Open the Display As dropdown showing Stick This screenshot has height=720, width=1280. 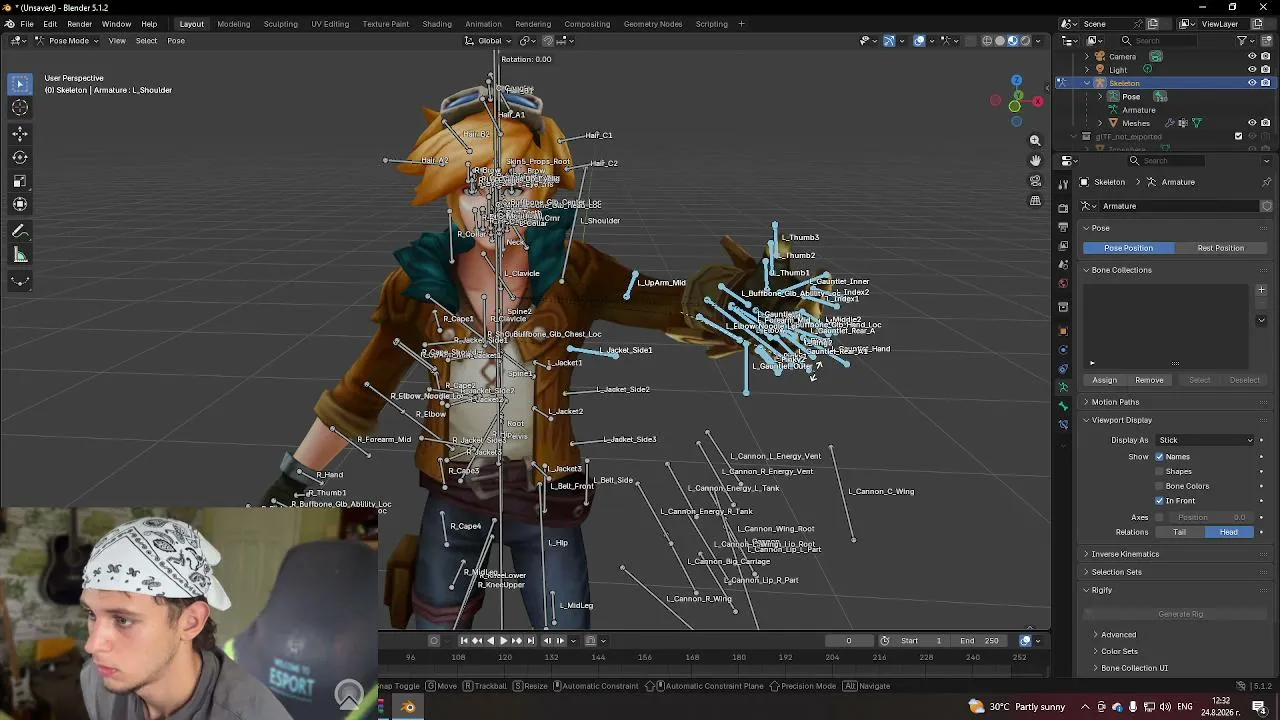1205,440
